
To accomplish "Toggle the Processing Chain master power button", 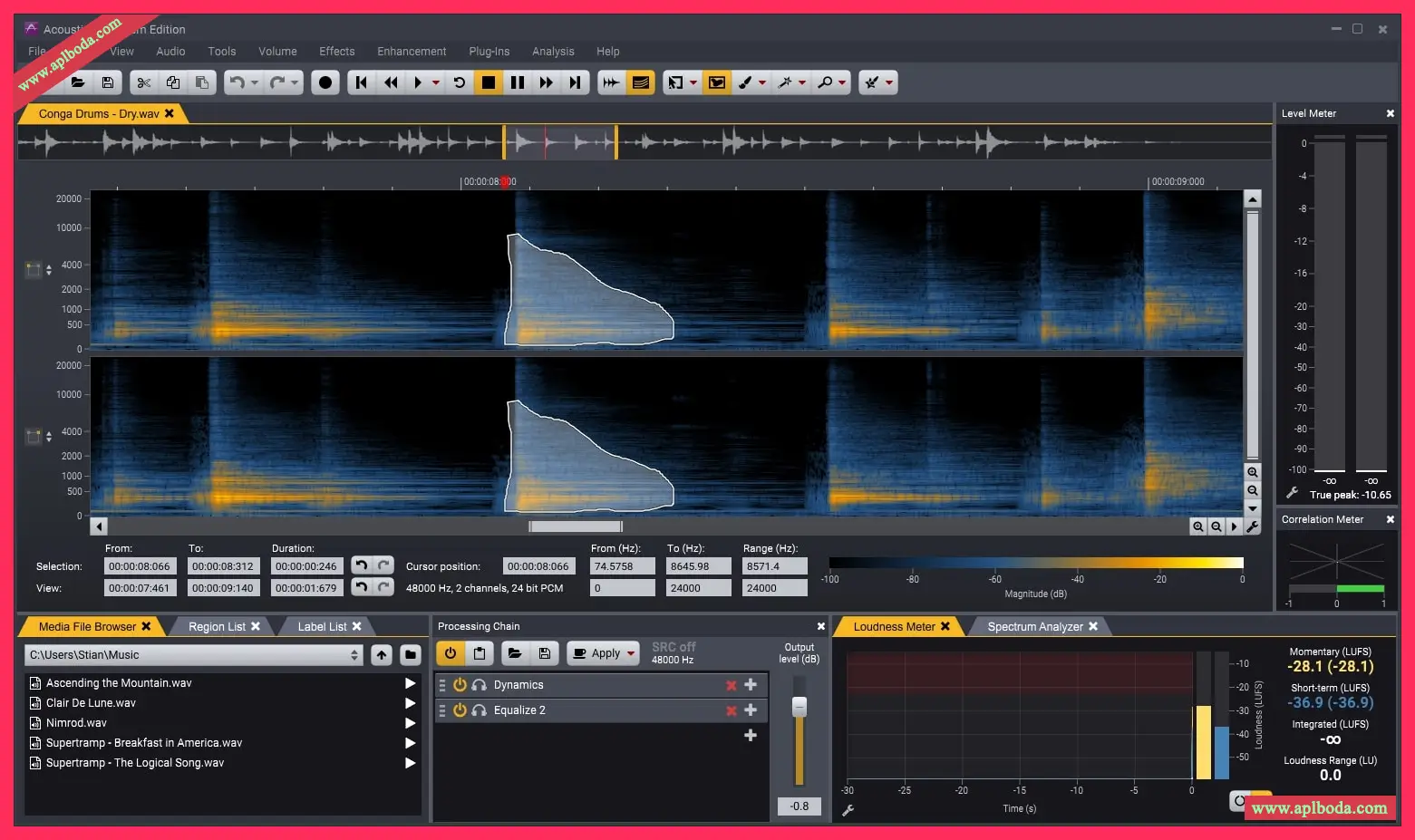I will click(451, 652).
